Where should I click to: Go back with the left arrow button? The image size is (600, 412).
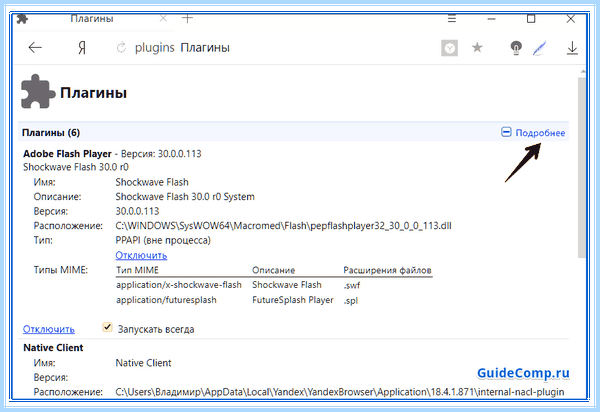(x=35, y=47)
